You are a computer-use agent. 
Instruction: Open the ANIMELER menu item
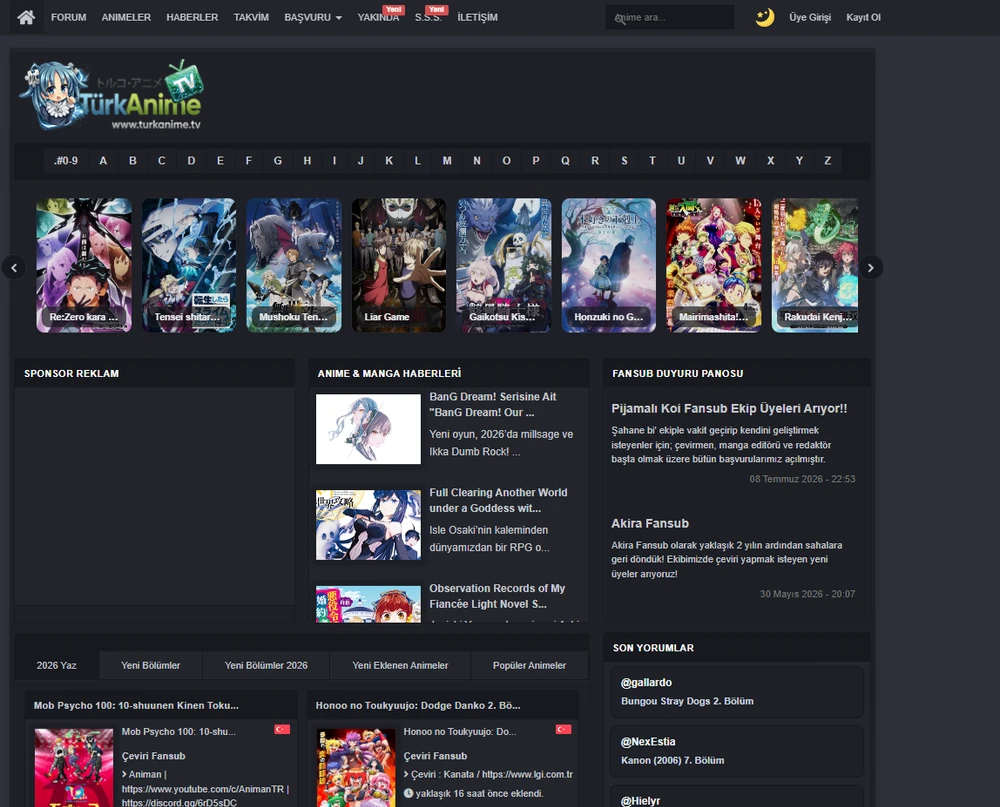[126, 17]
